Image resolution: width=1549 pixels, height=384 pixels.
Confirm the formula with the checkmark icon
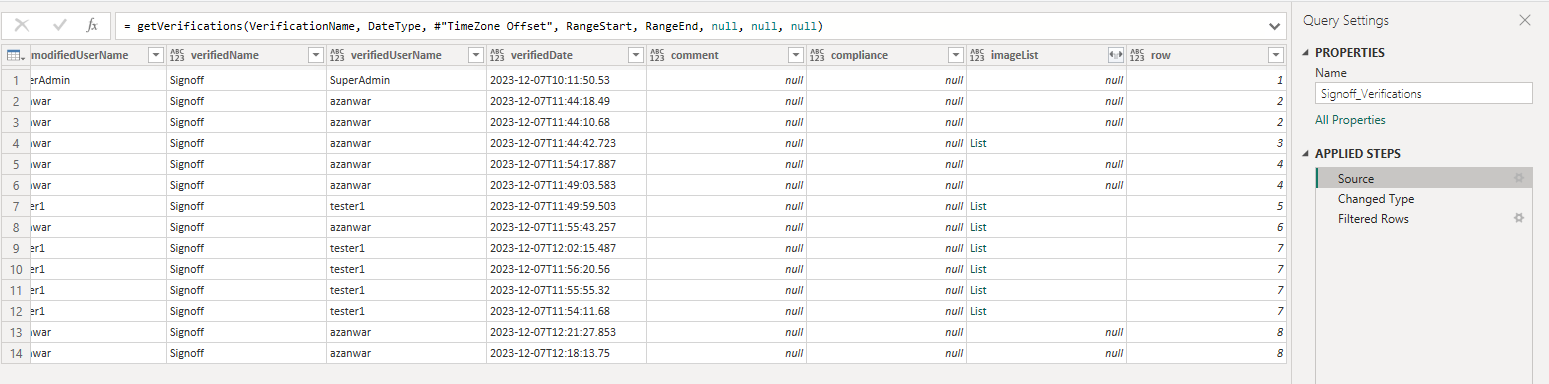(x=59, y=25)
